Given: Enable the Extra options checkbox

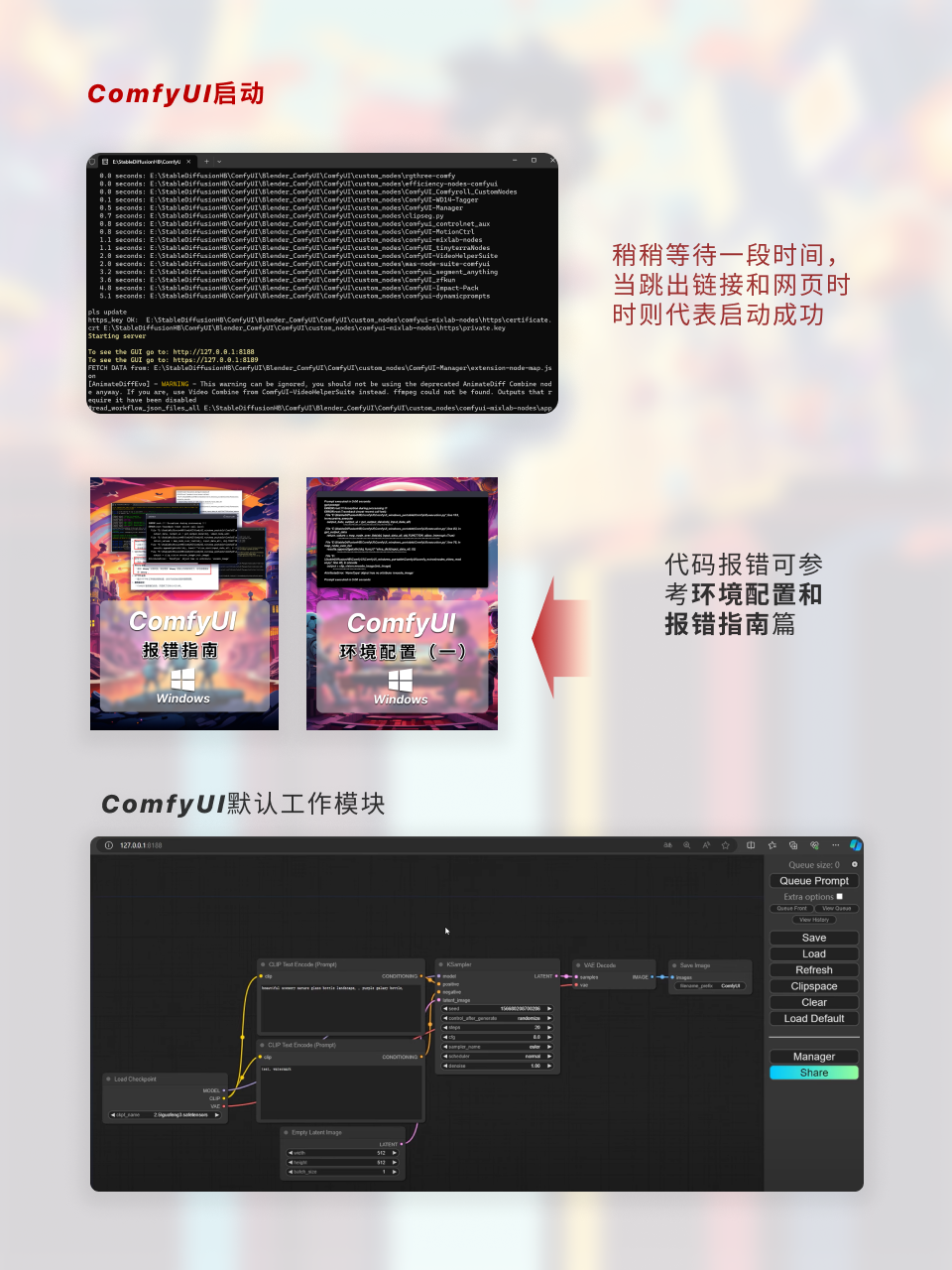Looking at the screenshot, I should (840, 896).
